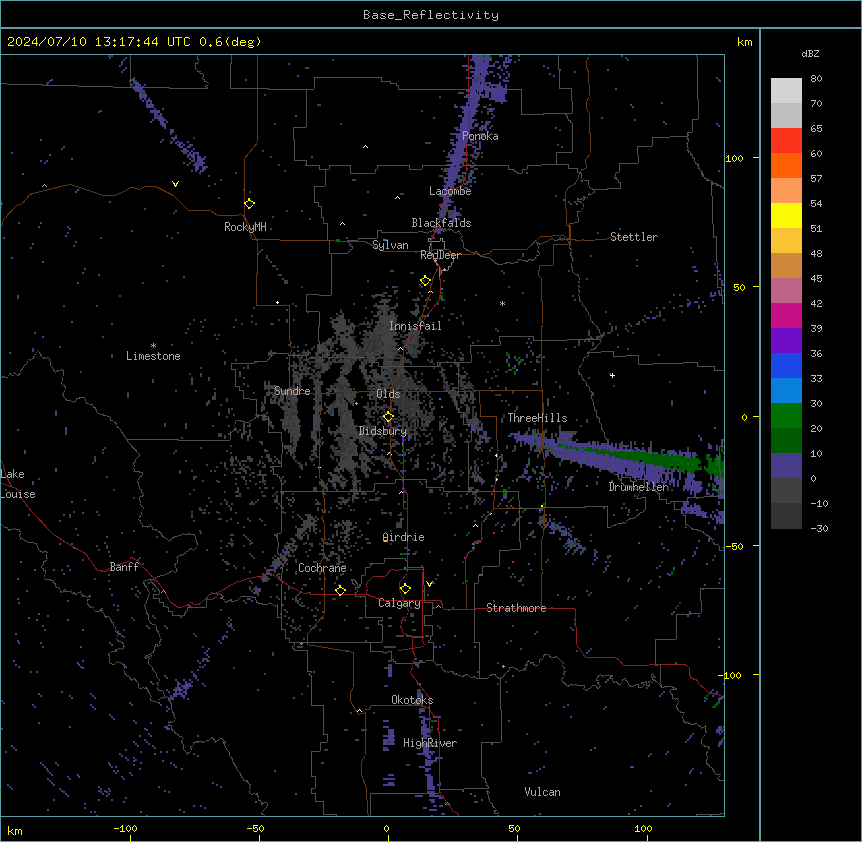Click the yellow diamond marker south of RedDeer
This screenshot has height=842, width=862.
(x=426, y=281)
